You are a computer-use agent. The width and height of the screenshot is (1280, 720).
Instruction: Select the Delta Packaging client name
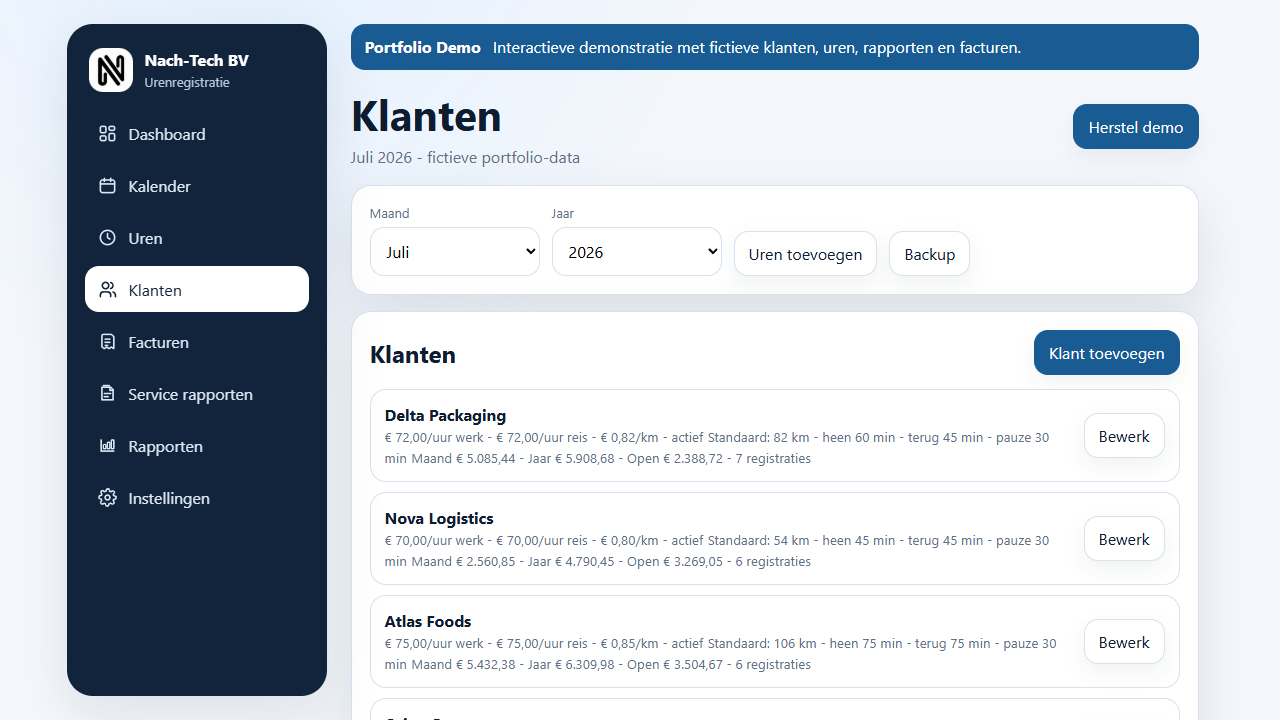445,416
